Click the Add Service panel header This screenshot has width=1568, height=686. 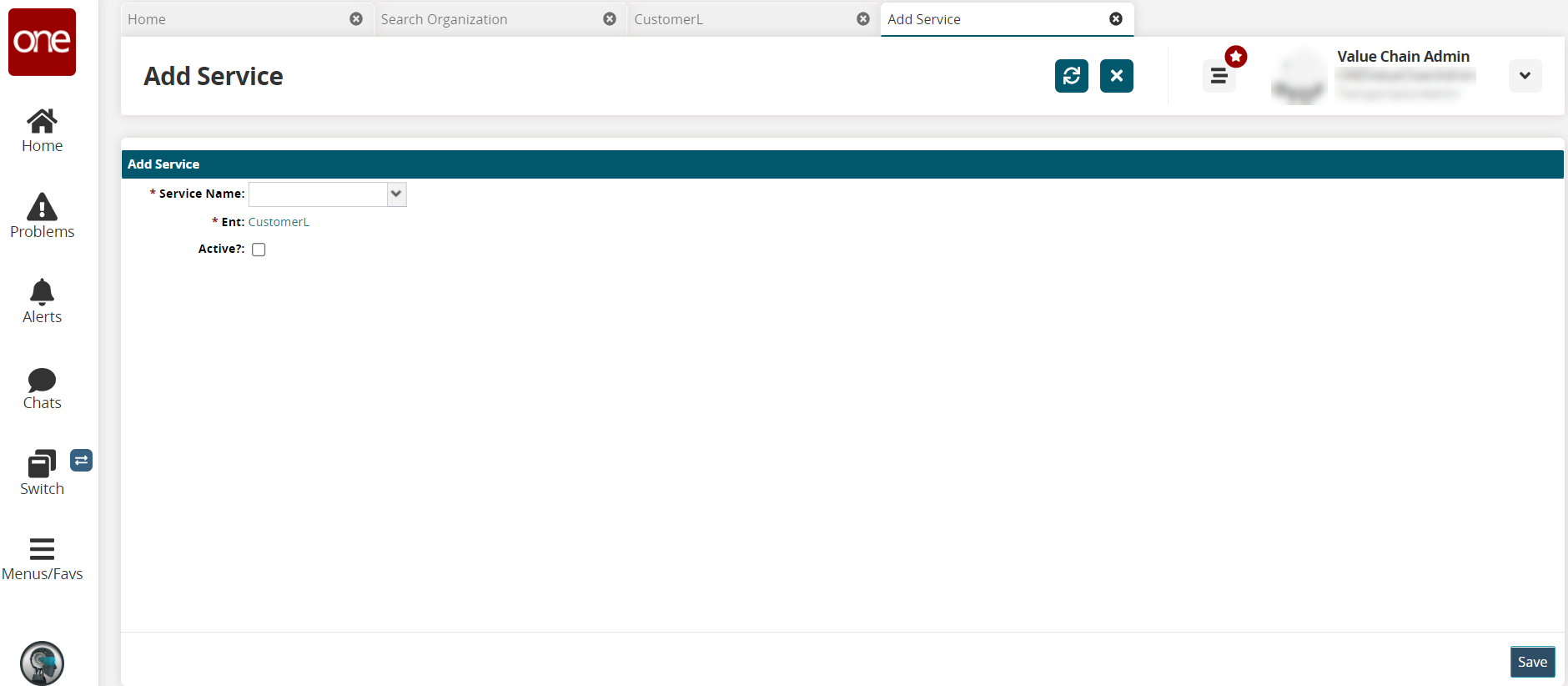(x=842, y=164)
